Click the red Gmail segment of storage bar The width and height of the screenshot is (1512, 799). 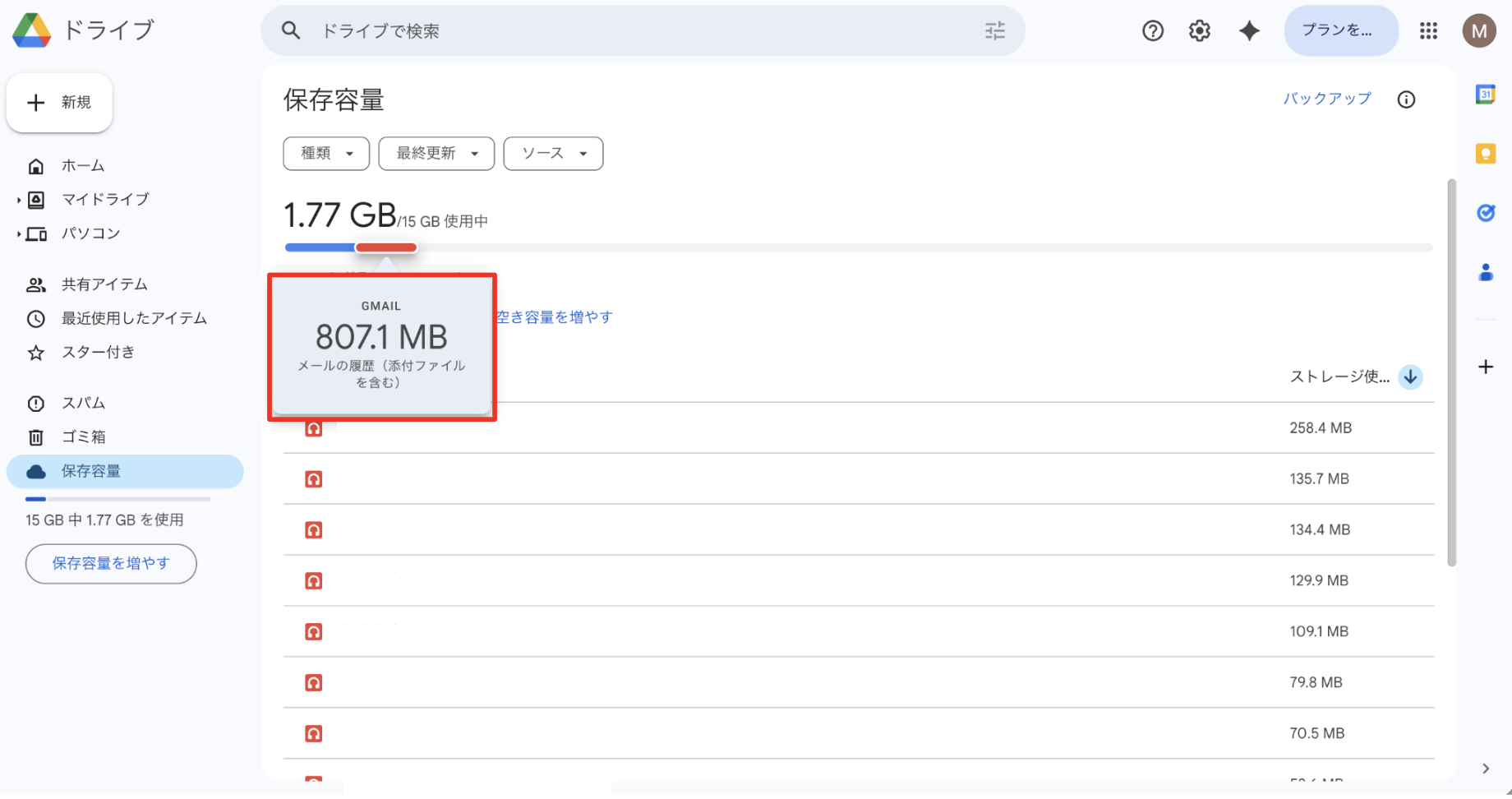click(x=386, y=247)
